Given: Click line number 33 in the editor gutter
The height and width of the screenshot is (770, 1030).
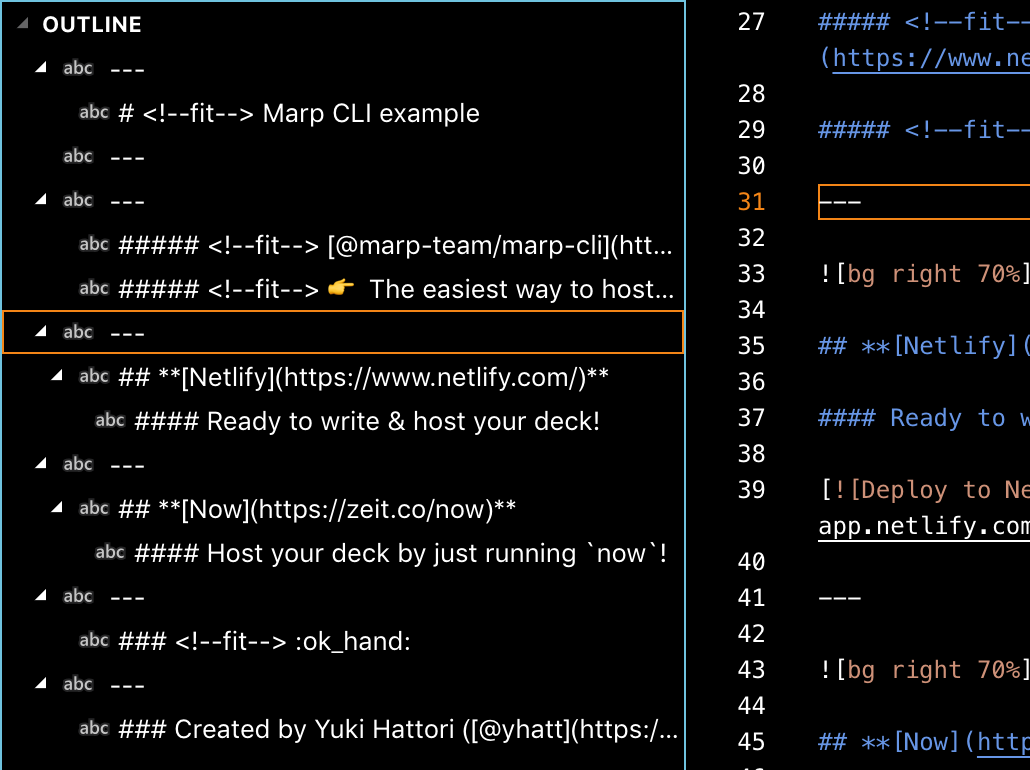Looking at the screenshot, I should pyautogui.click(x=751, y=273).
